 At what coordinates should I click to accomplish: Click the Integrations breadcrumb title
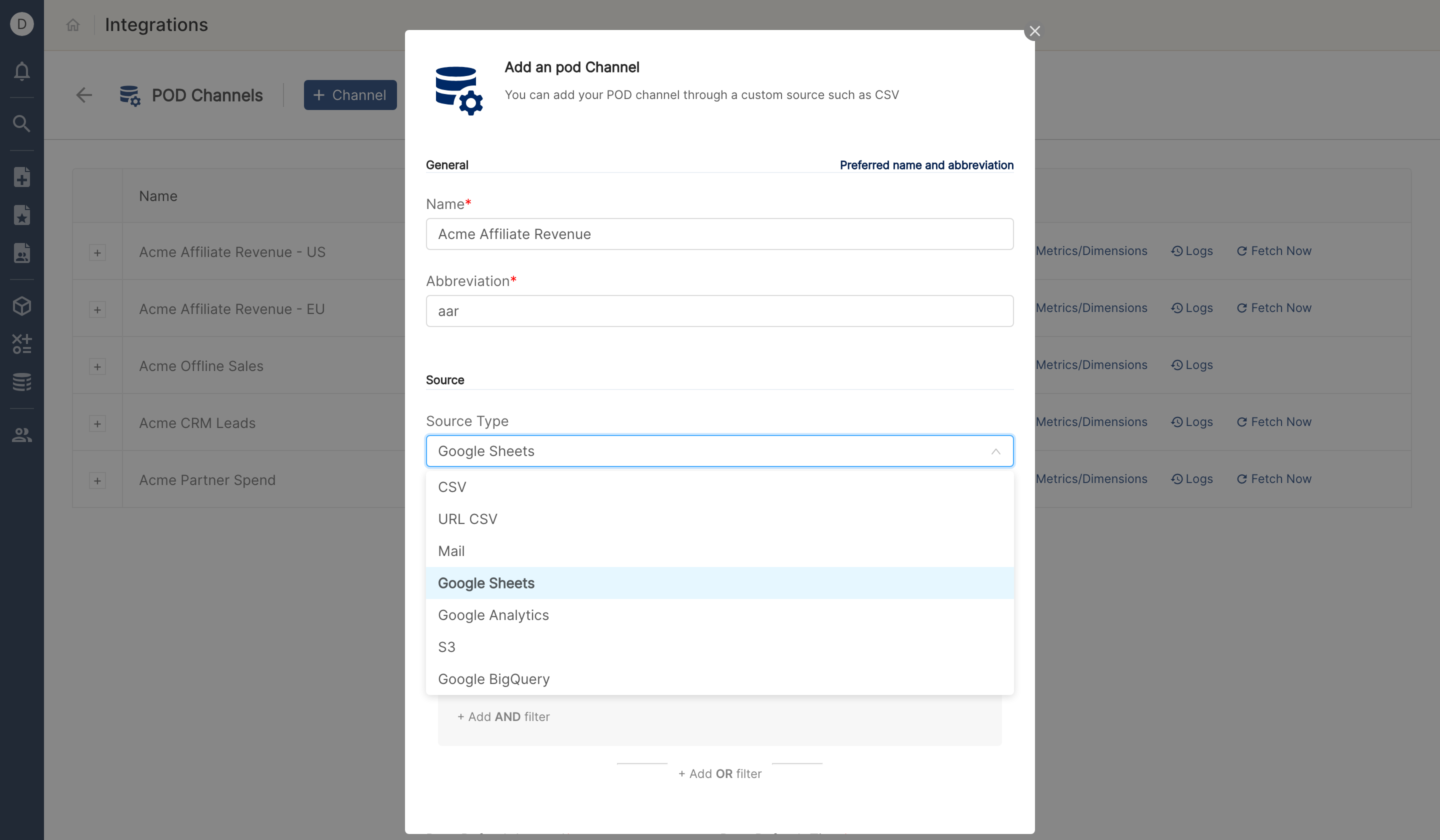click(x=156, y=24)
